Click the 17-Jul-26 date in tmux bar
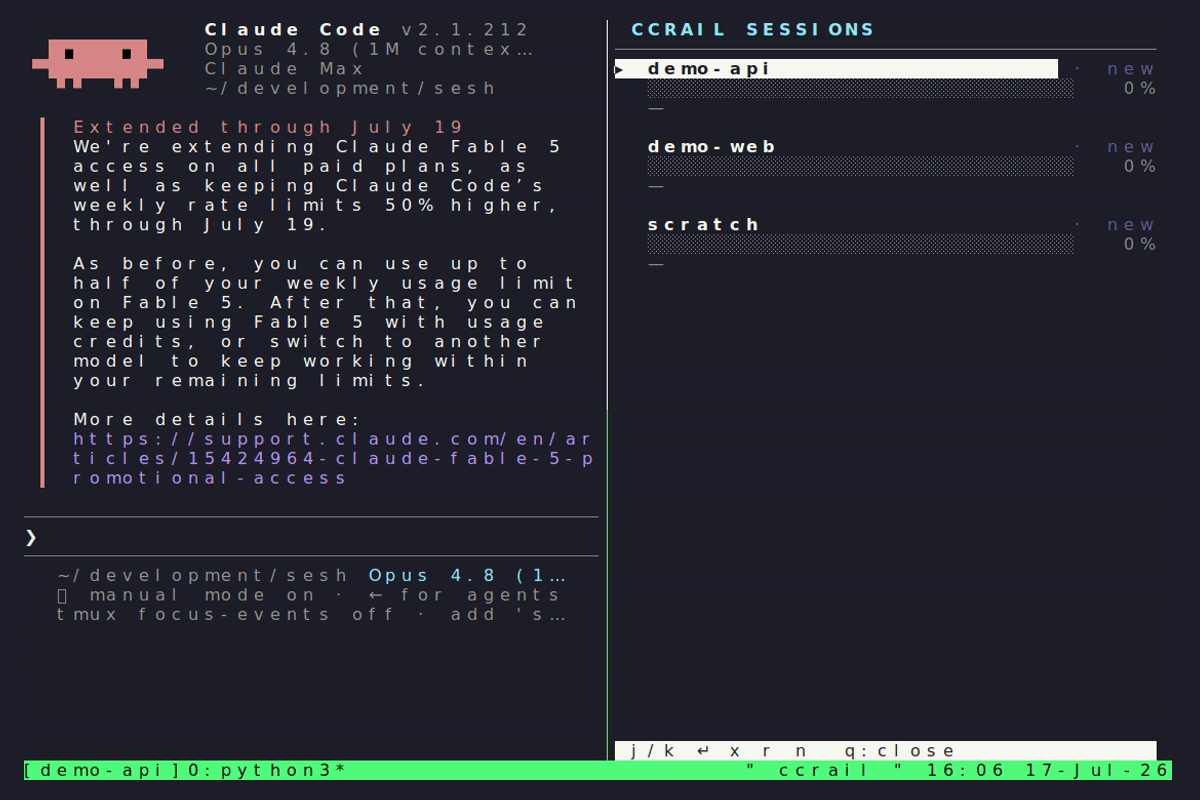Viewport: 1200px width, 800px height. 1098,771
